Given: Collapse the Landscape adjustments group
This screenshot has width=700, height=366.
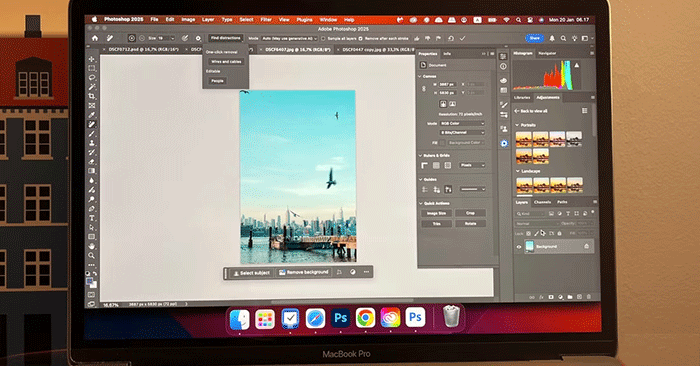Looking at the screenshot, I should point(517,171).
